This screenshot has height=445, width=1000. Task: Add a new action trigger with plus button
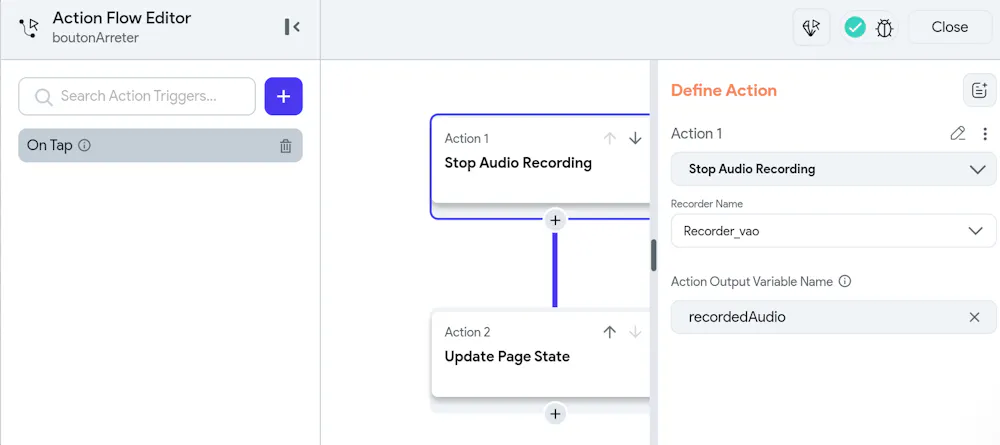pos(284,96)
